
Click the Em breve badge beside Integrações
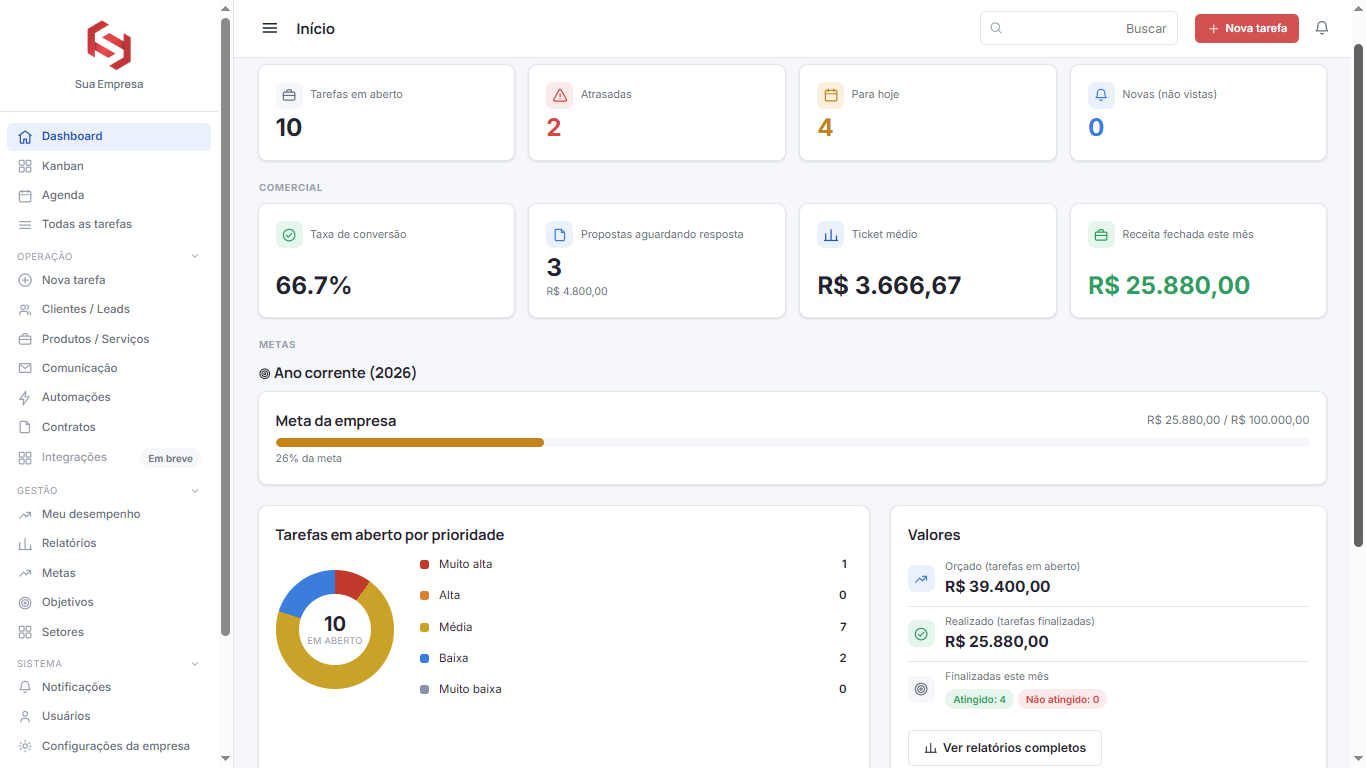170,459
